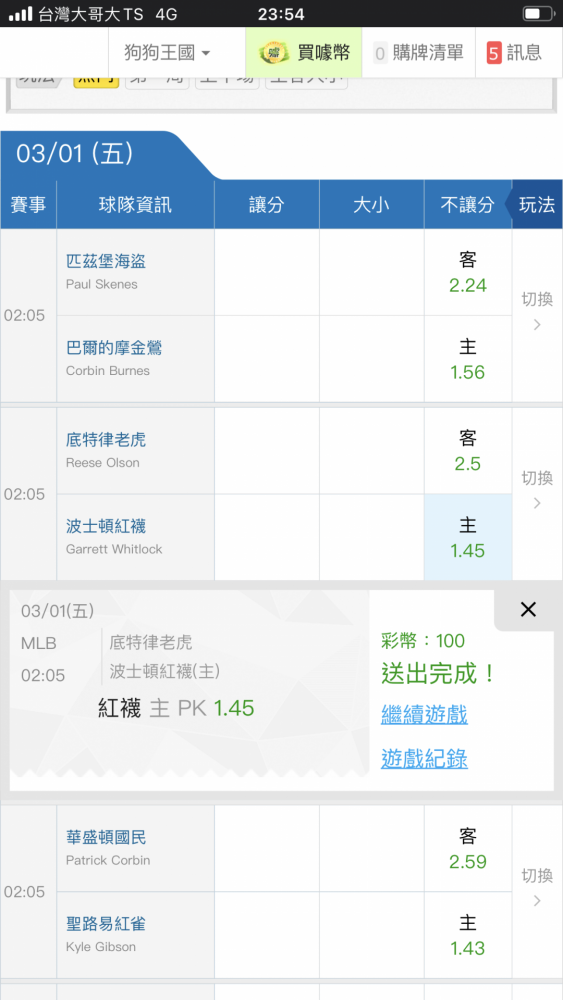
Task: Select Nationals away odds 2.59
Action: [x=468, y=848]
